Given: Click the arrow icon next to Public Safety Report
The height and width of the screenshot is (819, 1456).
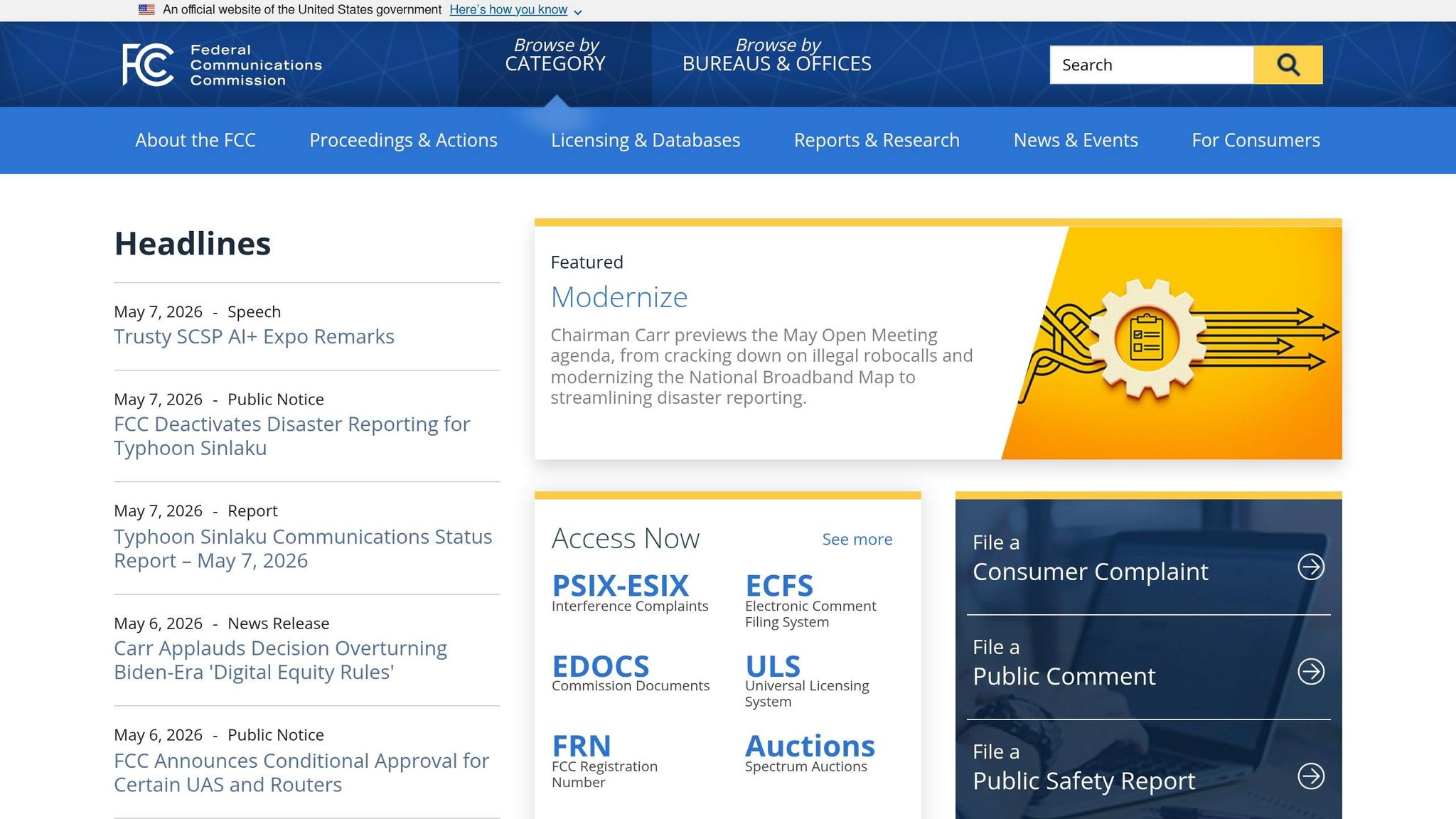Looking at the screenshot, I should [x=1311, y=776].
